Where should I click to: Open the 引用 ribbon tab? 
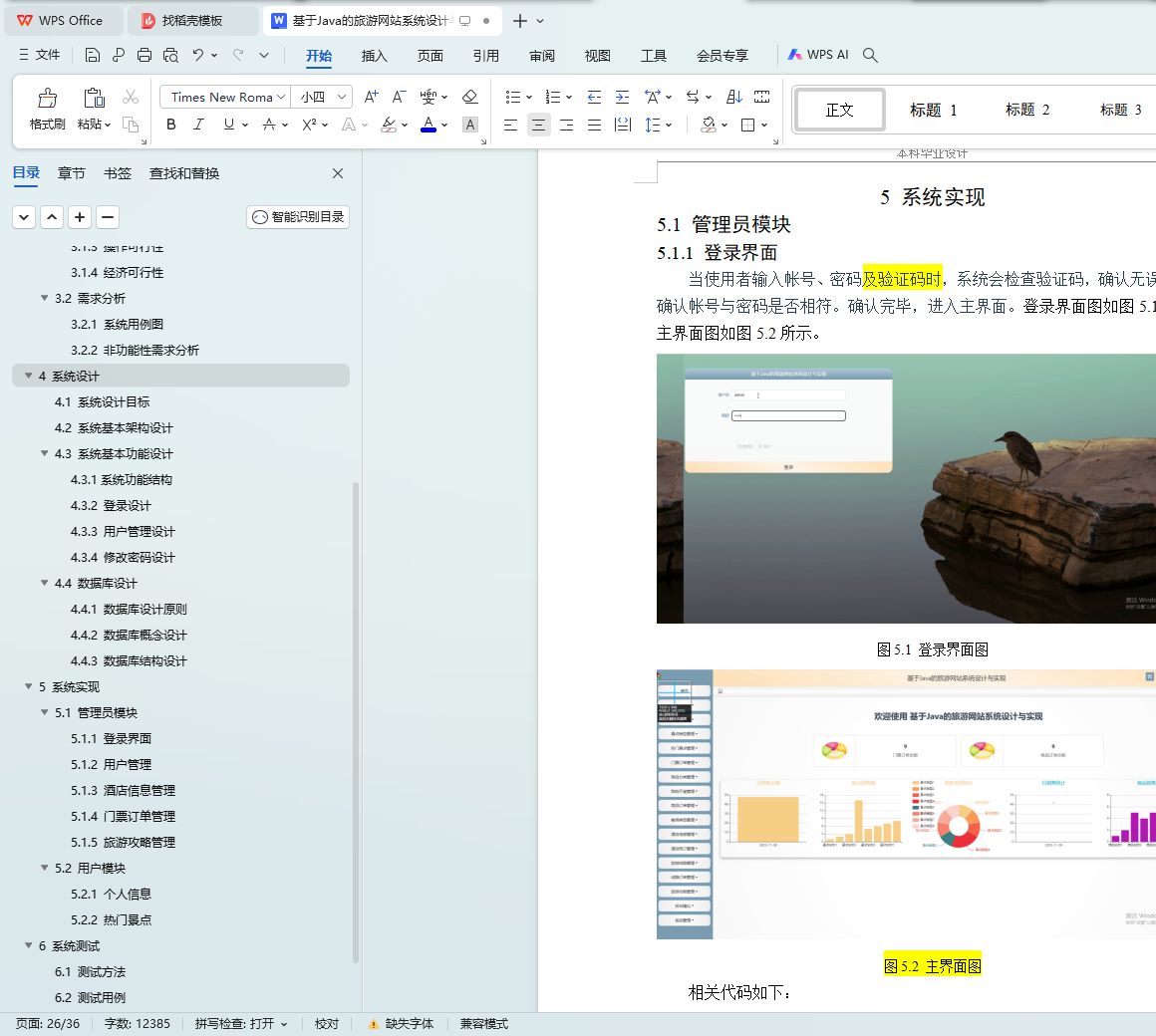[x=486, y=55]
